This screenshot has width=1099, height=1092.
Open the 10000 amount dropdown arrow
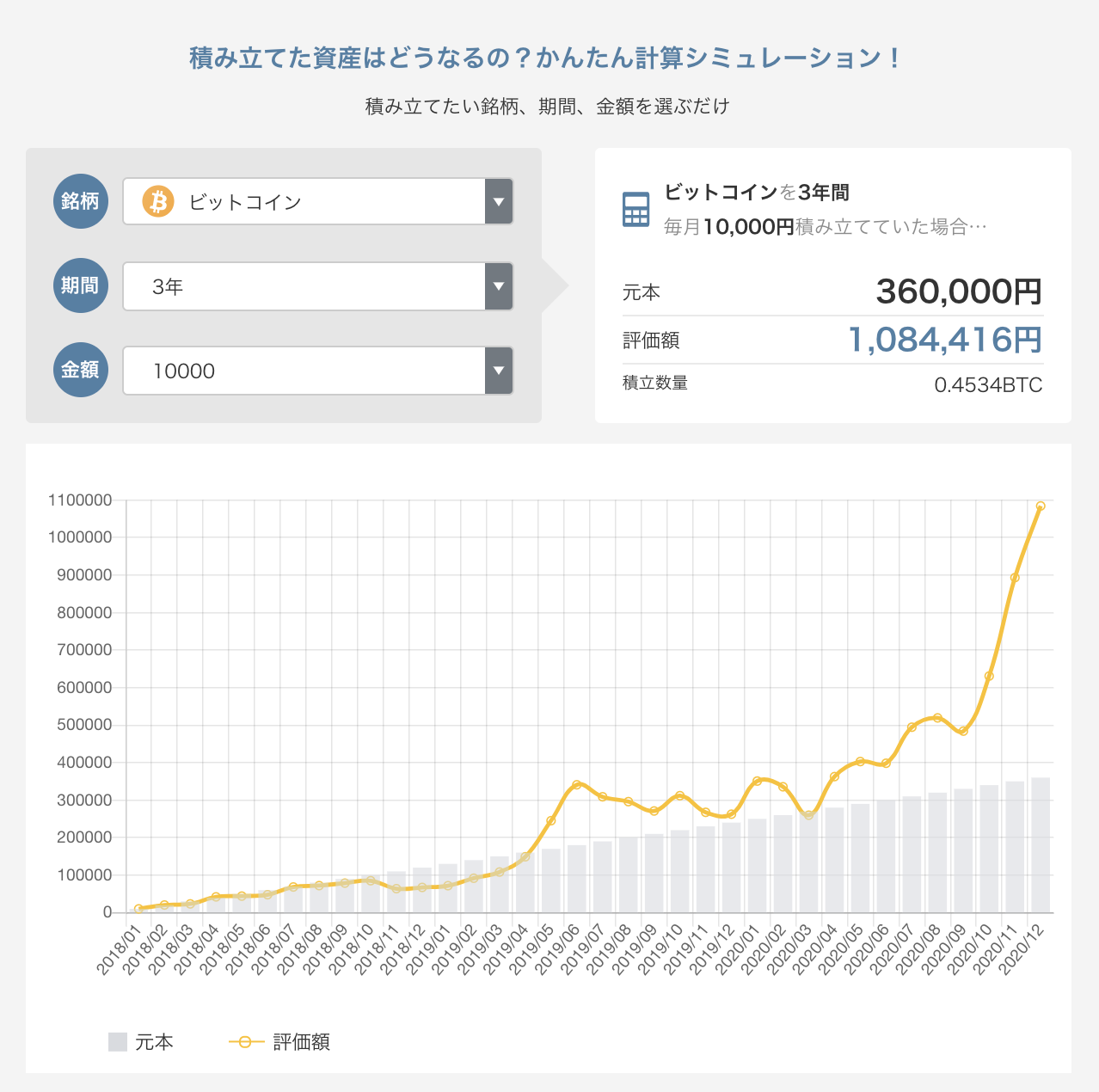499,371
